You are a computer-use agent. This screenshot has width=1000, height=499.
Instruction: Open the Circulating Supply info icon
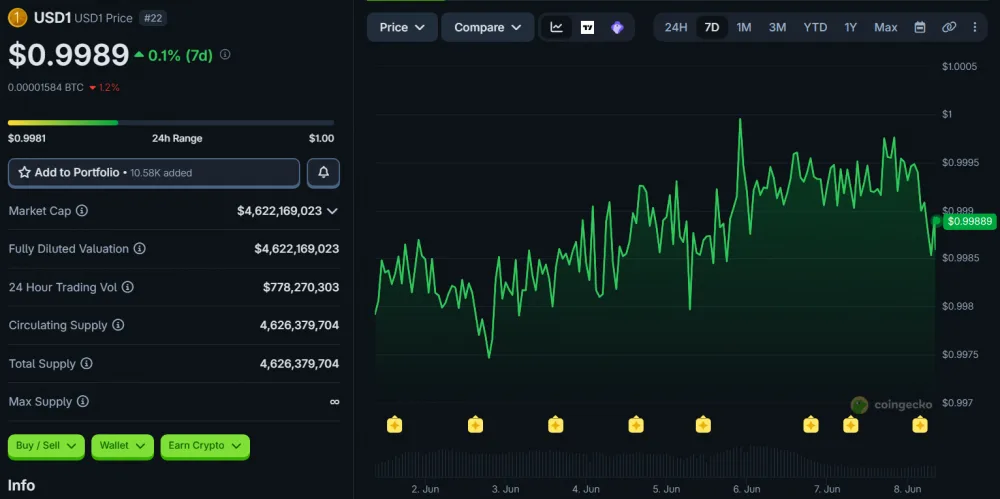(x=118, y=325)
